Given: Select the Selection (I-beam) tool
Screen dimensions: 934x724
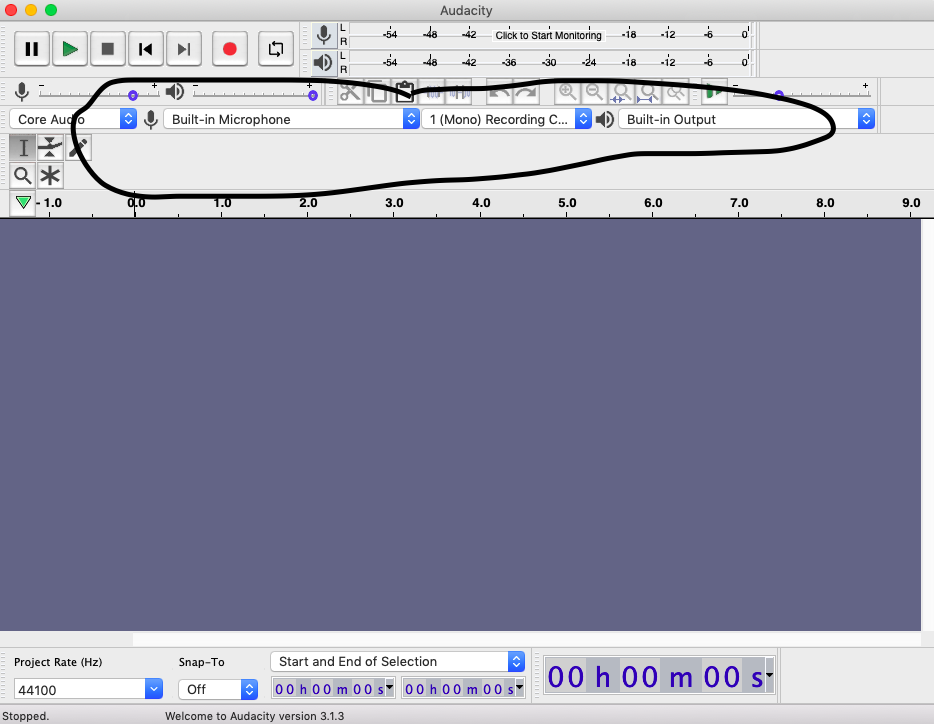Looking at the screenshot, I should click(x=23, y=147).
